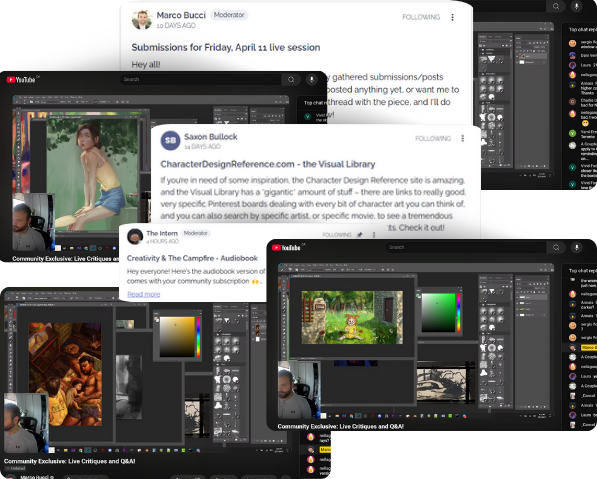Click the title 'Community Exclusive: Live Critiques and Q&A!' under the garden video
The width and height of the screenshot is (597, 479).
[340, 426]
